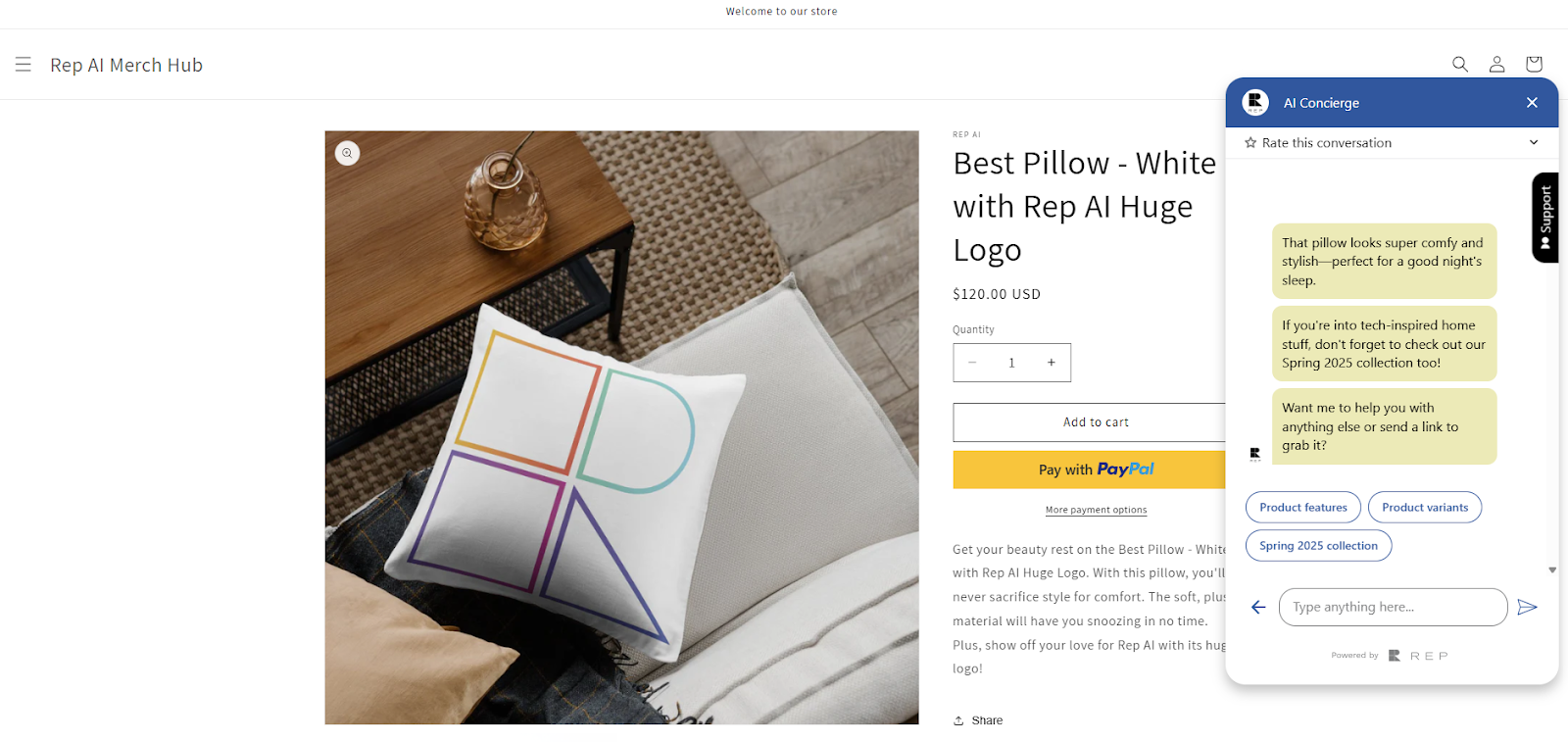
Task: Focus the Type anything here field
Action: [x=1393, y=608]
